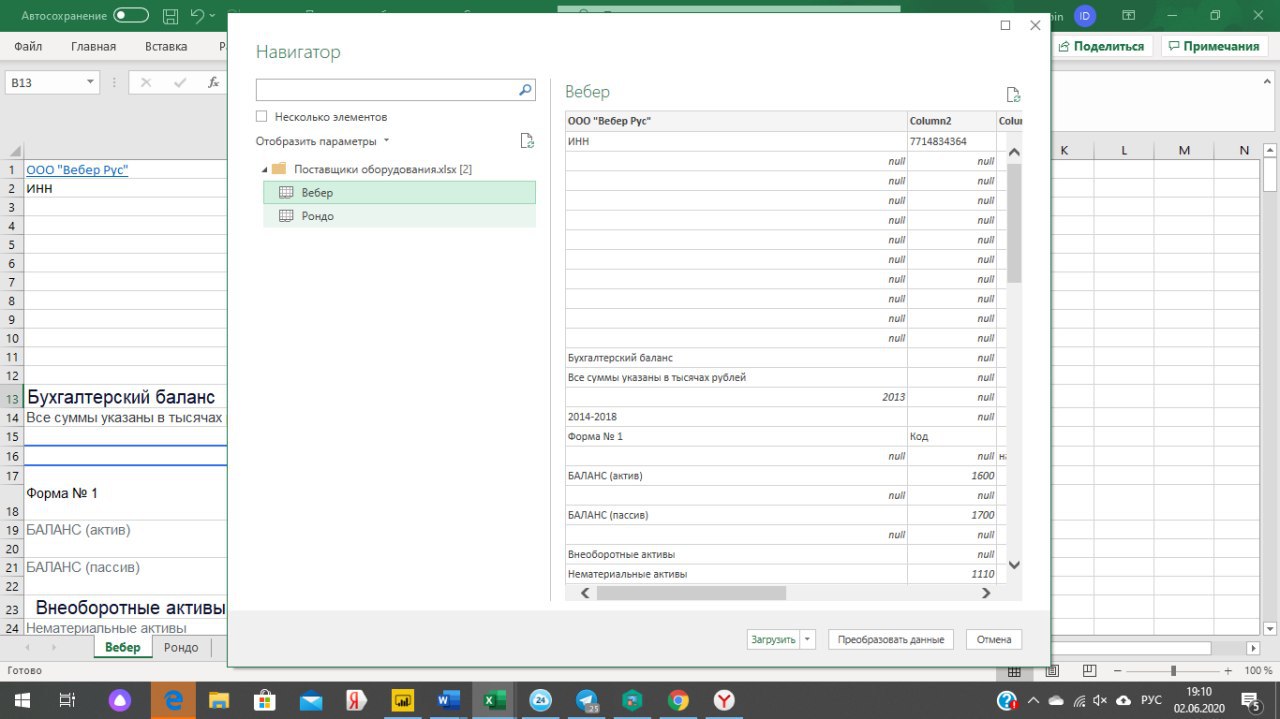Click the 1600 code cell in preview
The image size is (1280, 719).
(x=952, y=476)
